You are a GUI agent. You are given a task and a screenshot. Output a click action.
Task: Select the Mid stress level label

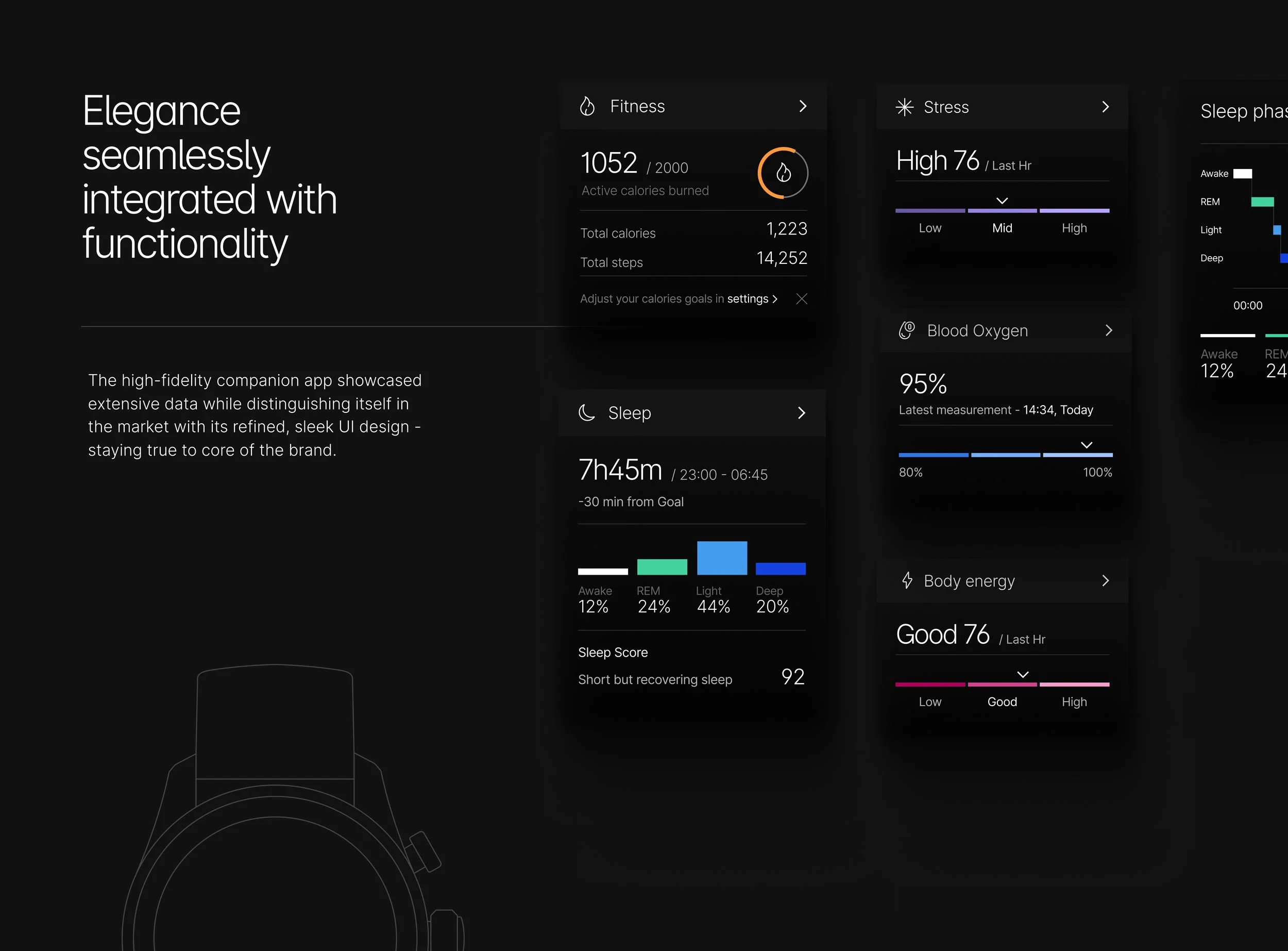pos(1002,228)
